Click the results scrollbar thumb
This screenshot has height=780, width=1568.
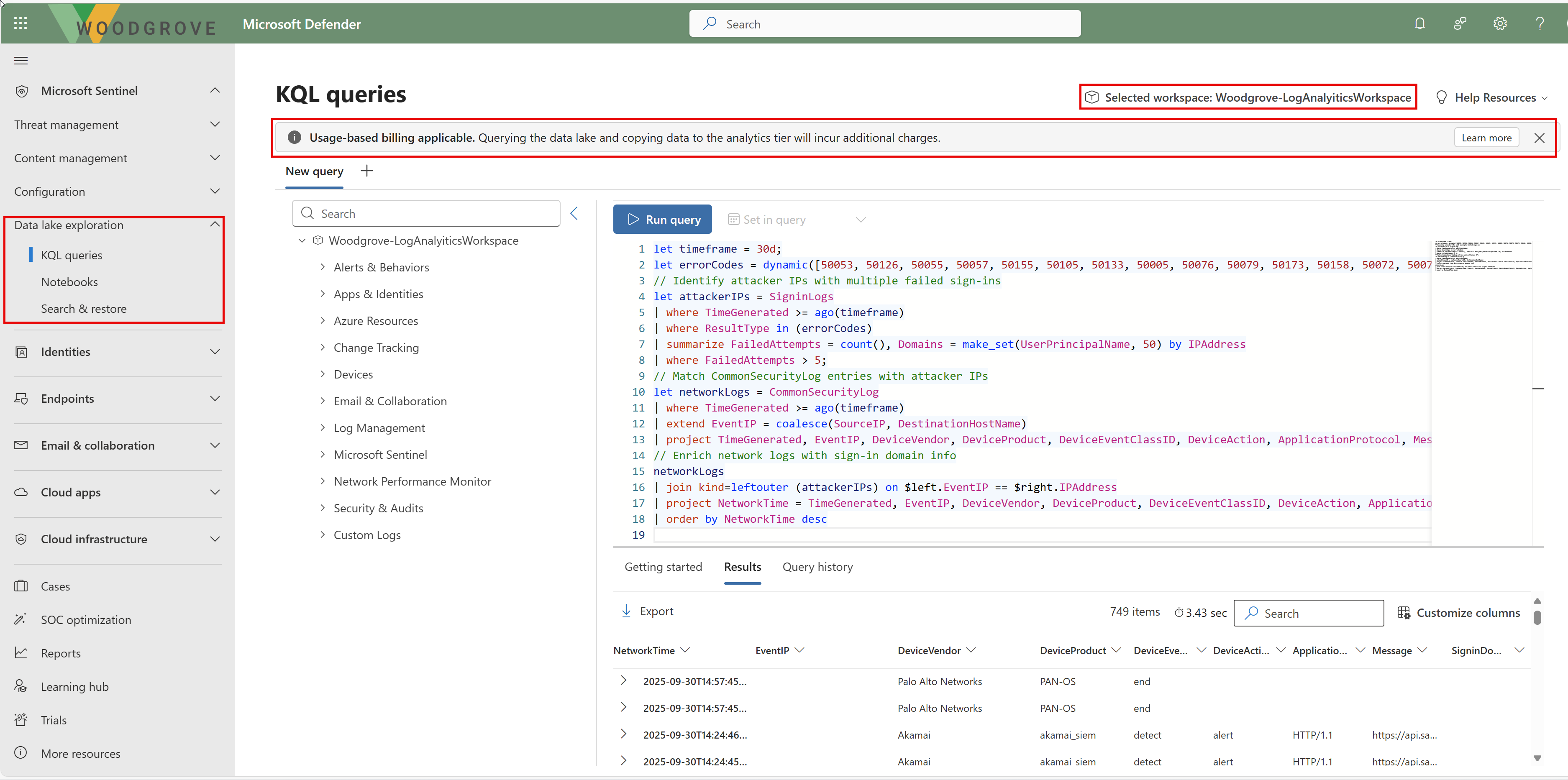(x=1537, y=618)
